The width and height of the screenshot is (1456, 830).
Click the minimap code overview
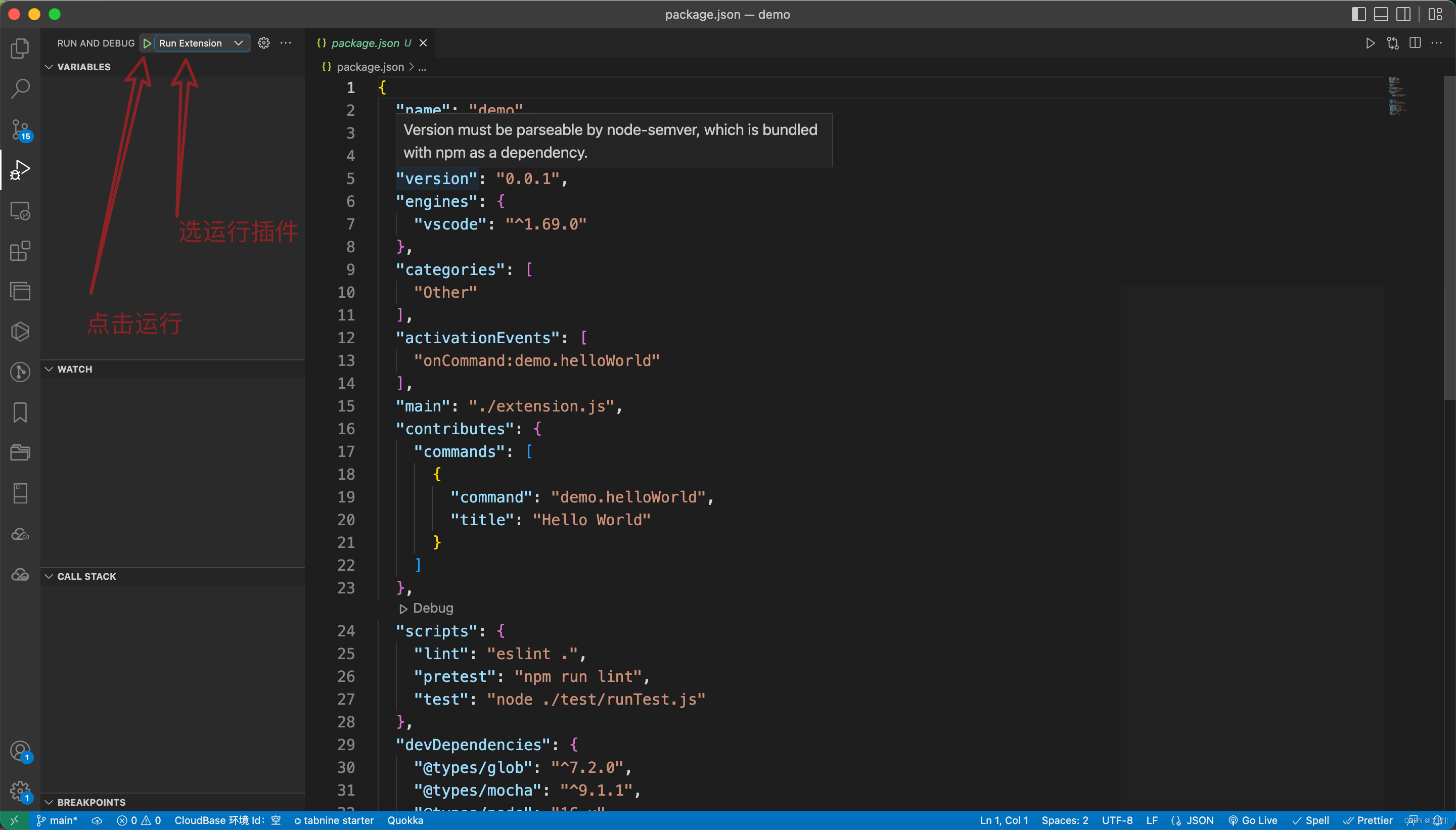click(1397, 97)
